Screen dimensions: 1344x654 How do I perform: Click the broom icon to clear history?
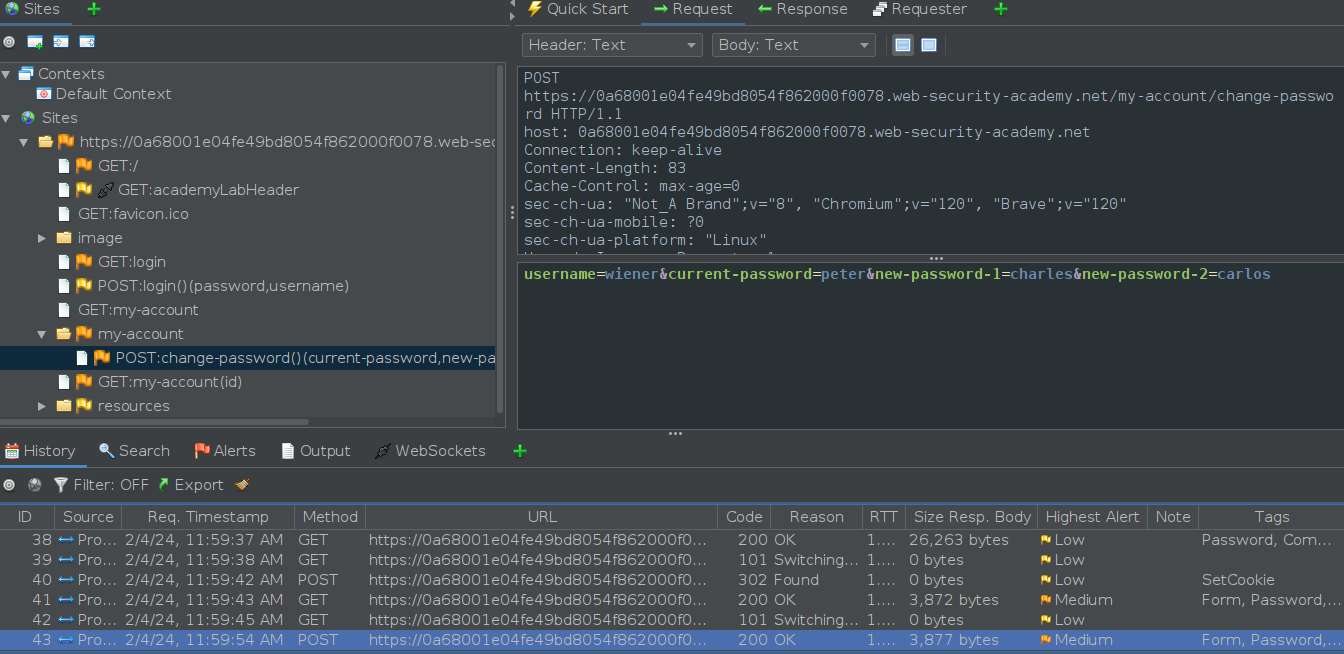(x=242, y=485)
